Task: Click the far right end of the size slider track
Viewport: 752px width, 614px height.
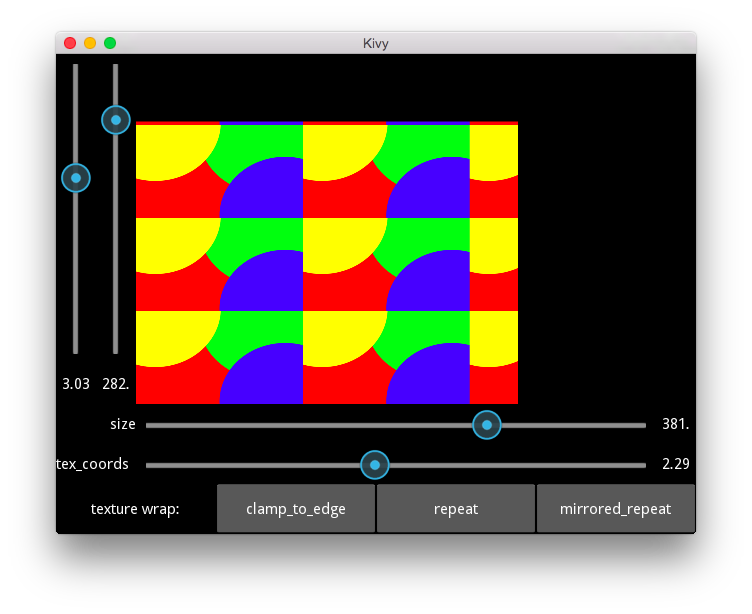Action: point(645,425)
